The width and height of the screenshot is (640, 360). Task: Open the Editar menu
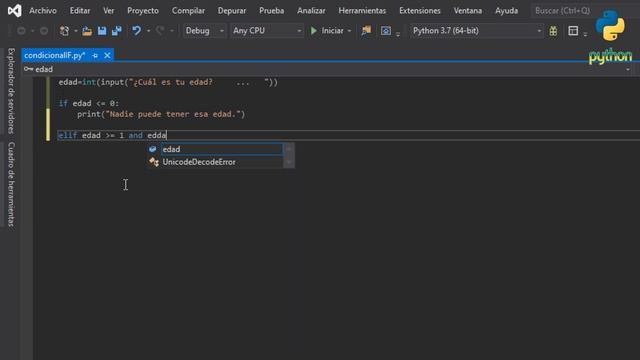(x=80, y=11)
